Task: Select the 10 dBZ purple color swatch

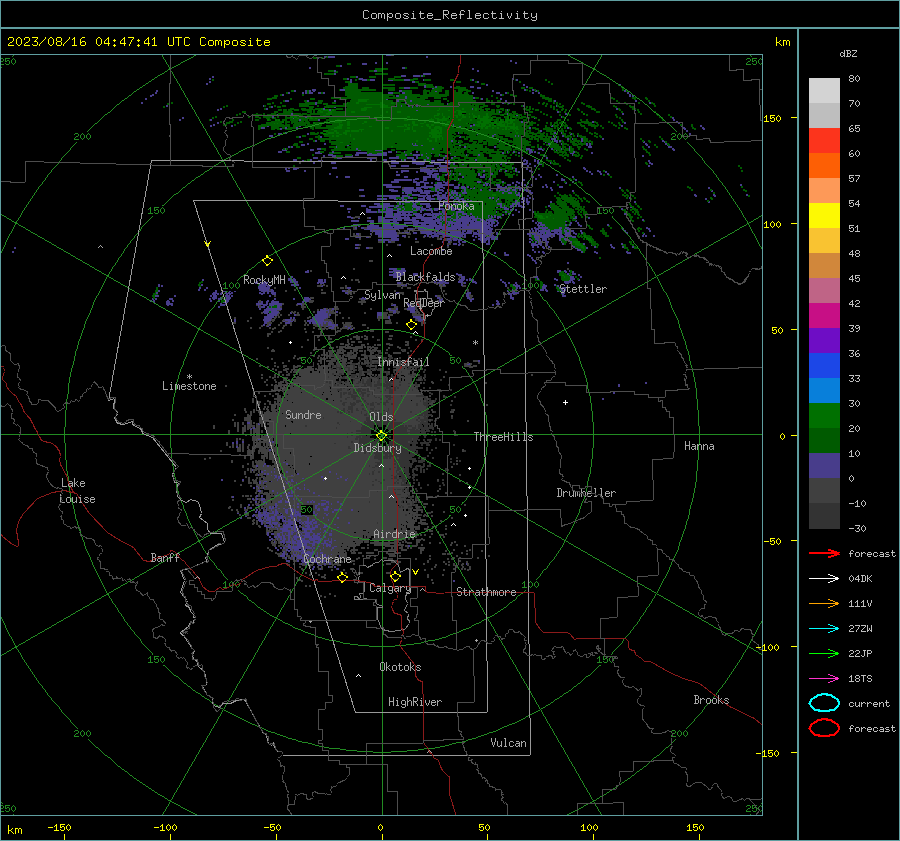Action: (824, 466)
